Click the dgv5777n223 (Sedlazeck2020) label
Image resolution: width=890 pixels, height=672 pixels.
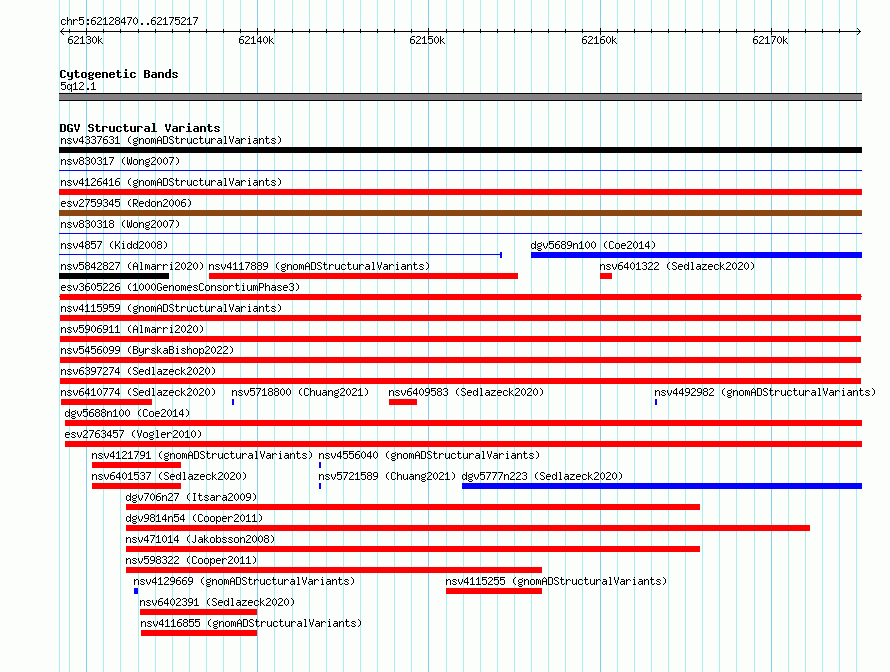tap(542, 476)
